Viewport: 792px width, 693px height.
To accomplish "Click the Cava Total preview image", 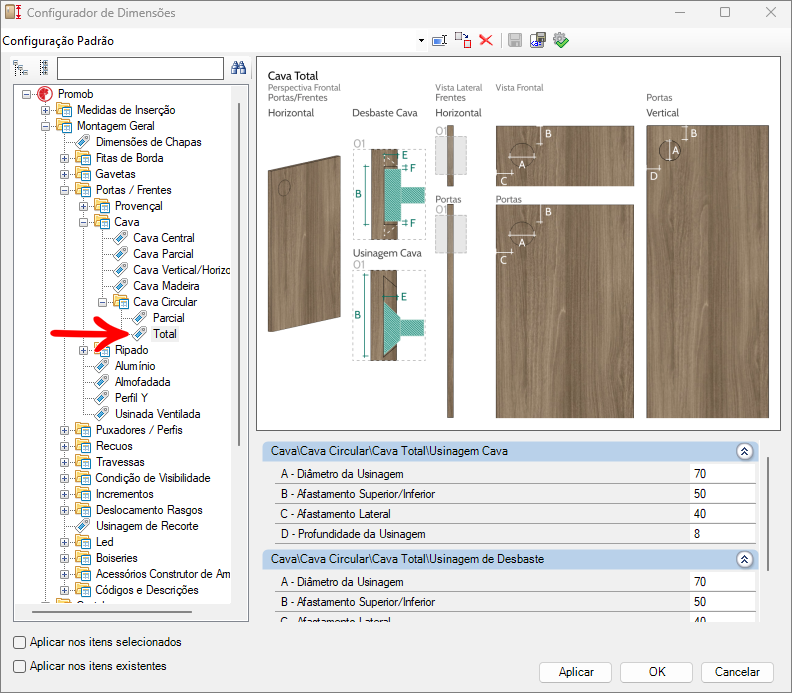I will [518, 243].
